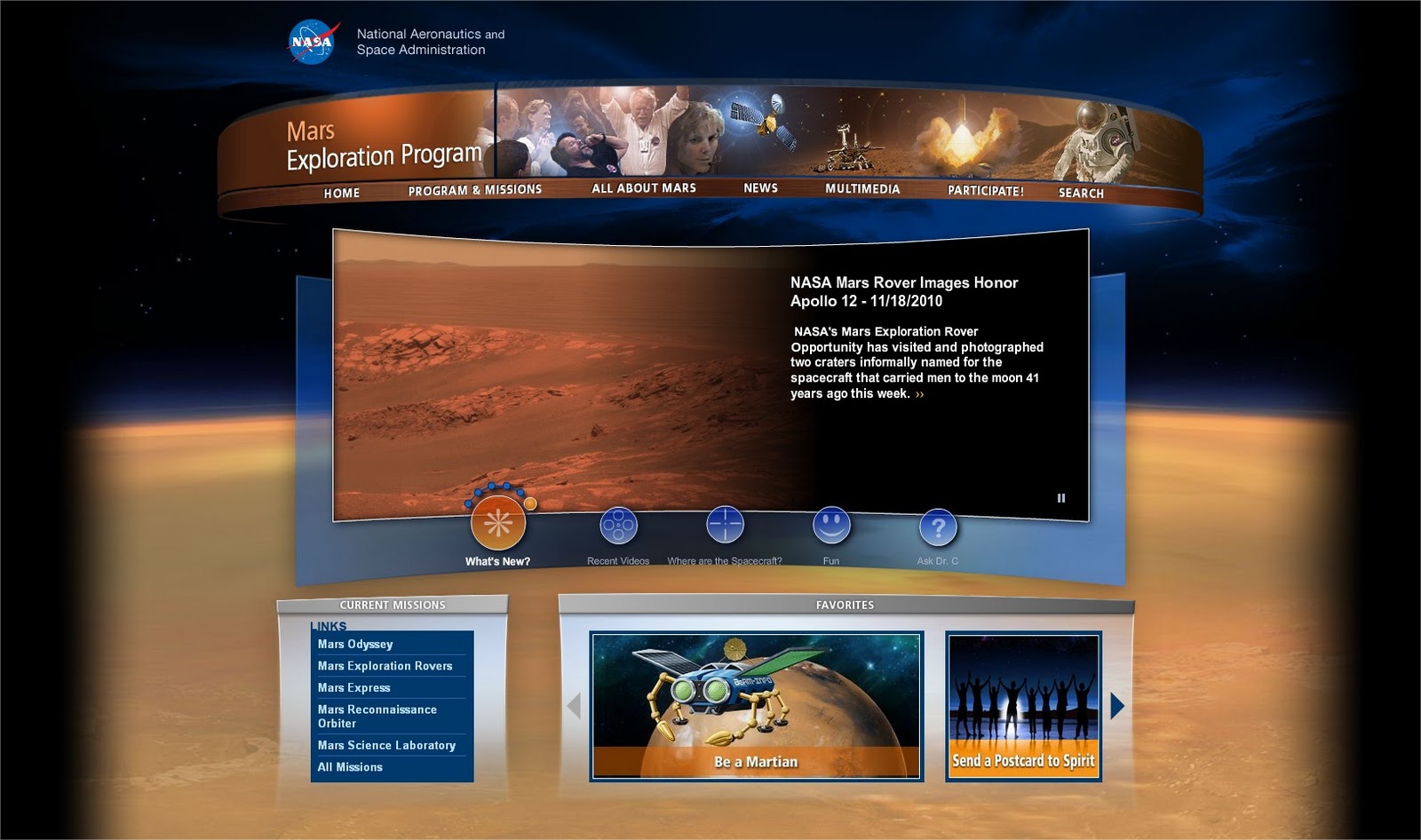
Task: Open the Send a Postcard to Spirit thumbnail
Action: point(1023,706)
